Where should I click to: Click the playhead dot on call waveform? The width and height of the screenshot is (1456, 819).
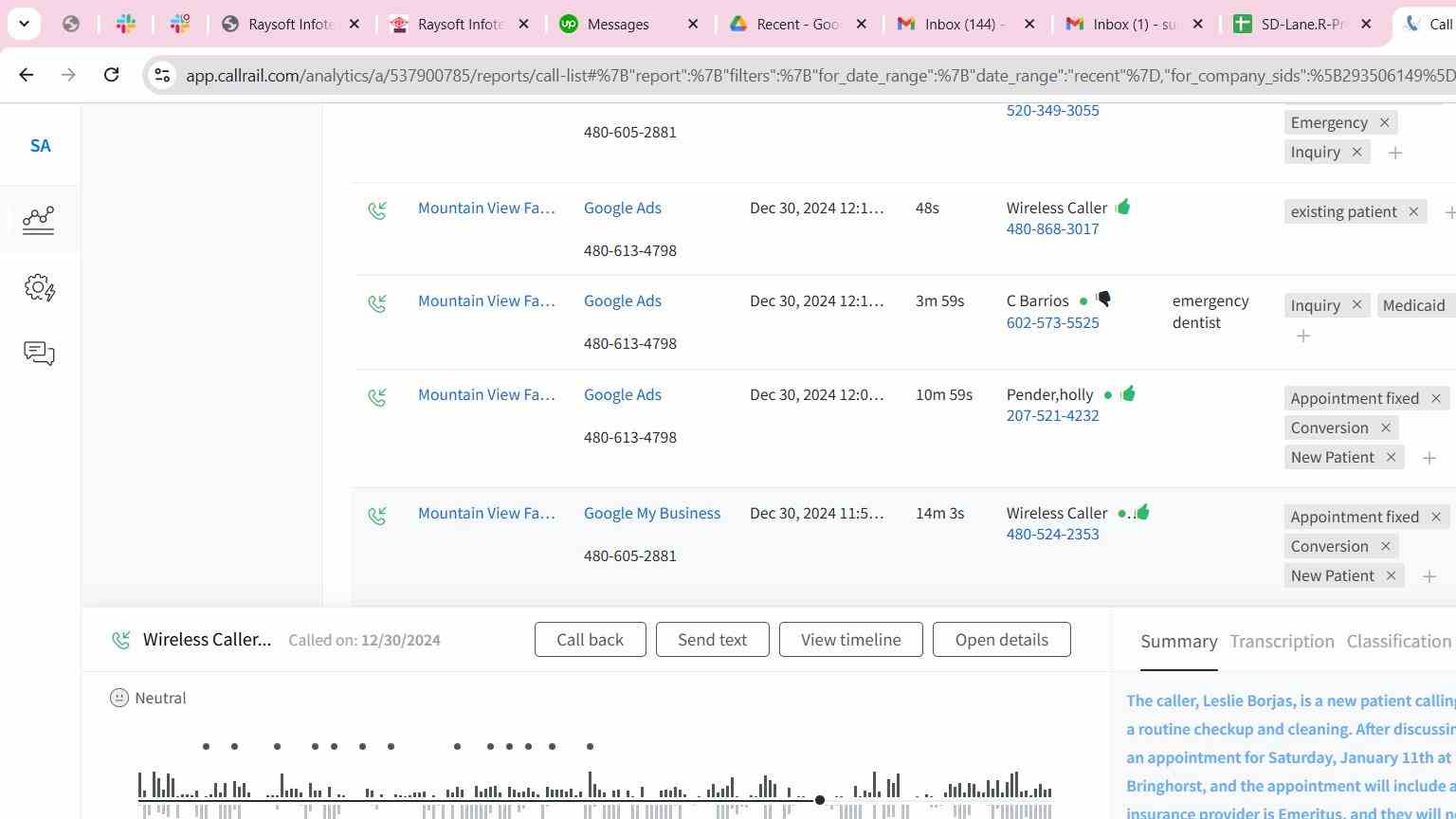820,800
